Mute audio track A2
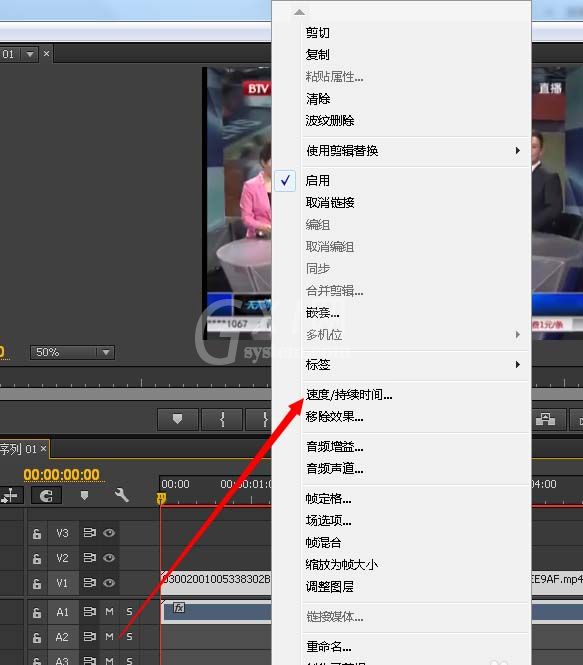The width and height of the screenshot is (583, 665). 109,637
